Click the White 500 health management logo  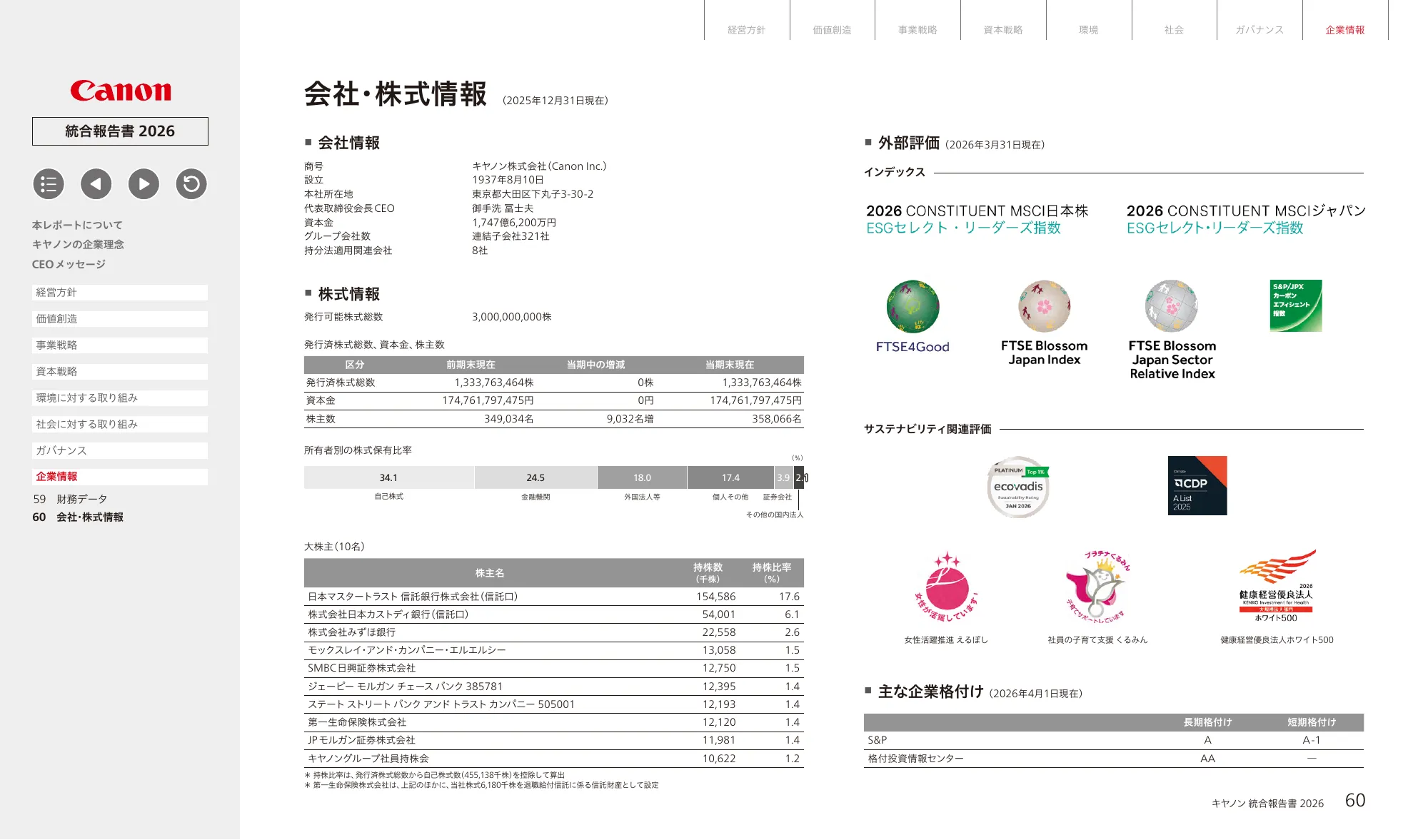(1277, 587)
